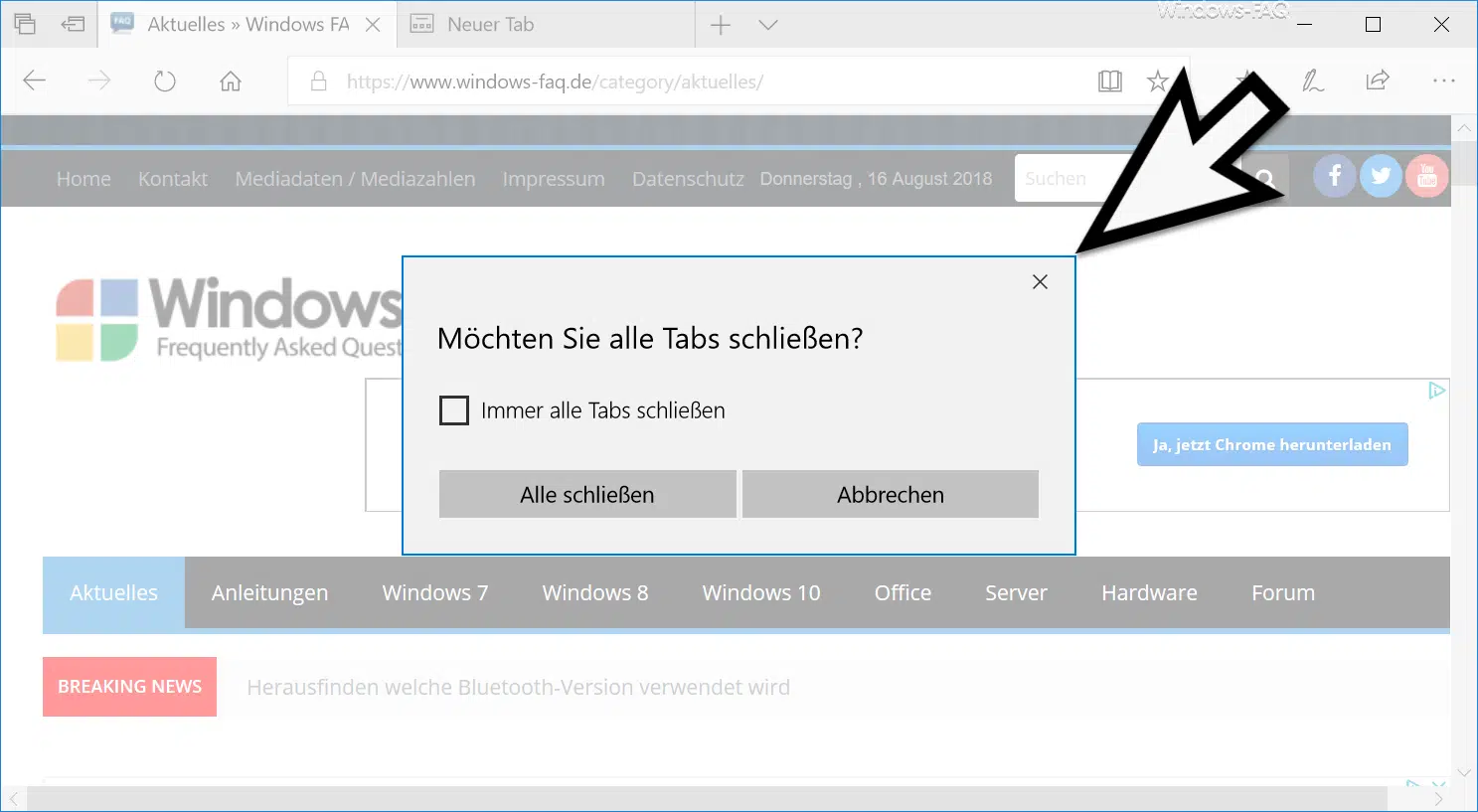
Task: Switch to the 'Neuer Tab' tab
Action: pyautogui.click(x=491, y=25)
